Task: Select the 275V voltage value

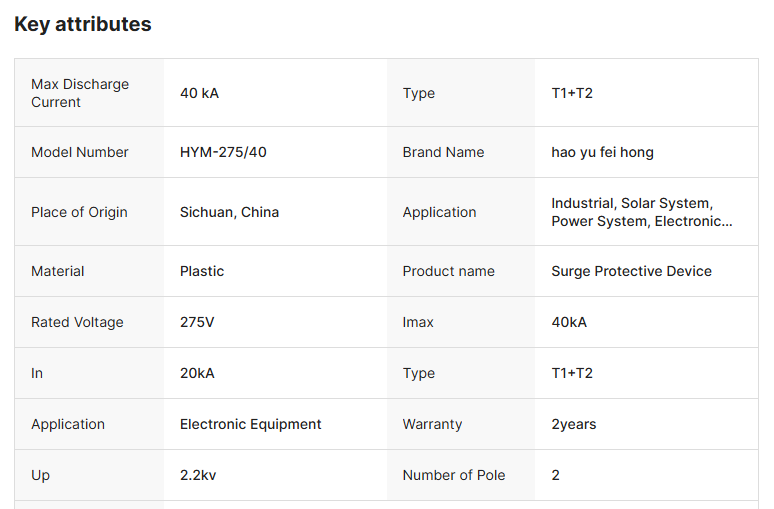Action: (x=198, y=322)
